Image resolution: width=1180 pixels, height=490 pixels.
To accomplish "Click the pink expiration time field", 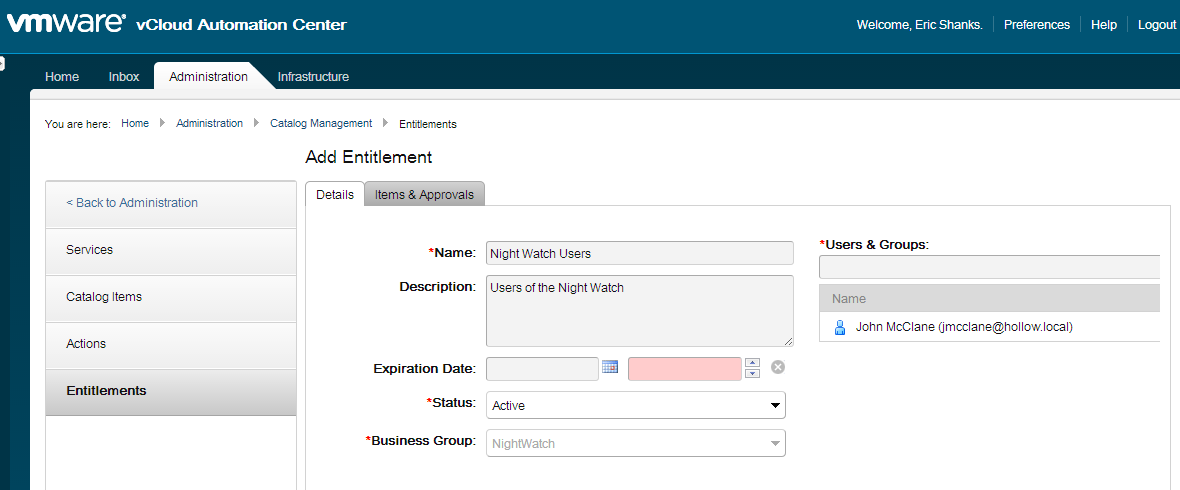I will 684,369.
